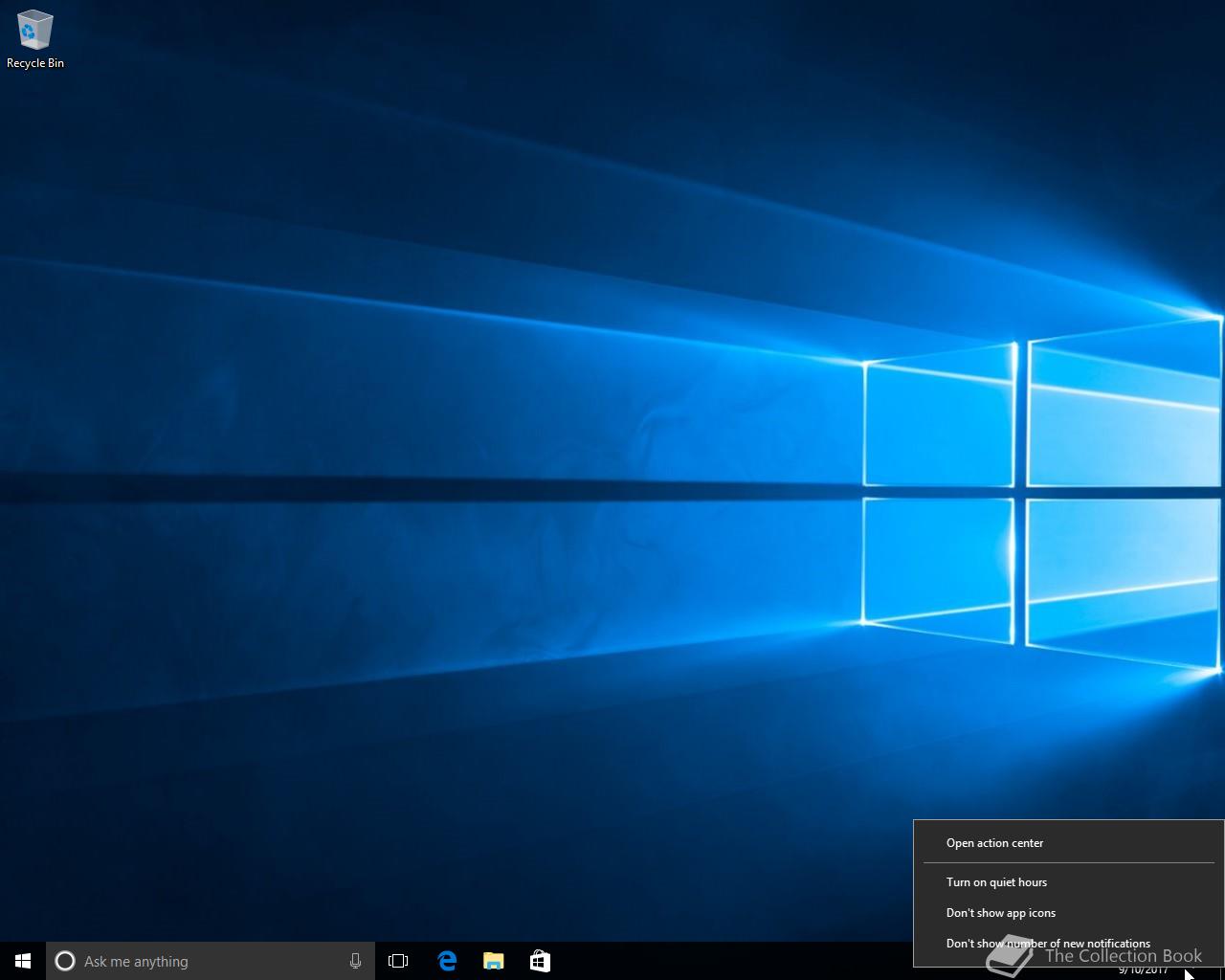Open the Recycle Bin desktop icon

[x=34, y=31]
